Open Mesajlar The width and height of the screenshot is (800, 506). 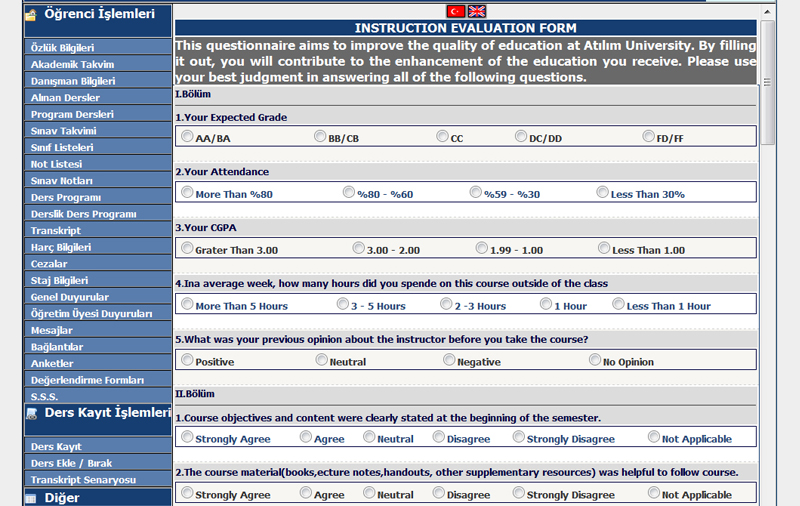point(97,330)
